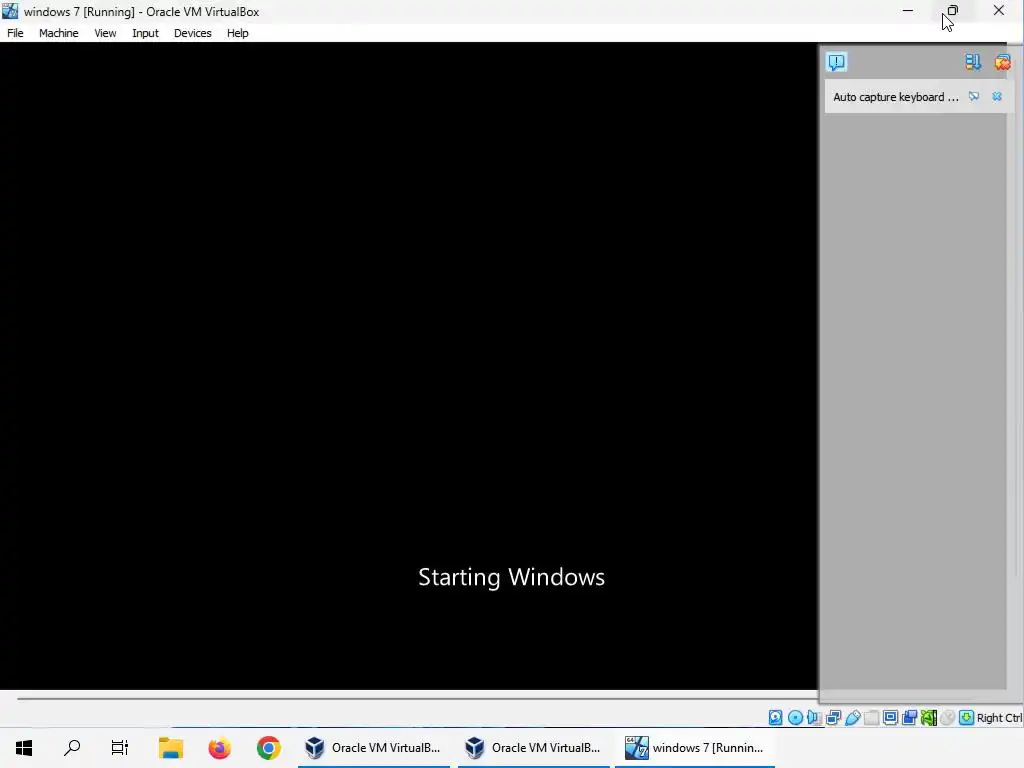Open the Windows Start menu

(x=24, y=748)
